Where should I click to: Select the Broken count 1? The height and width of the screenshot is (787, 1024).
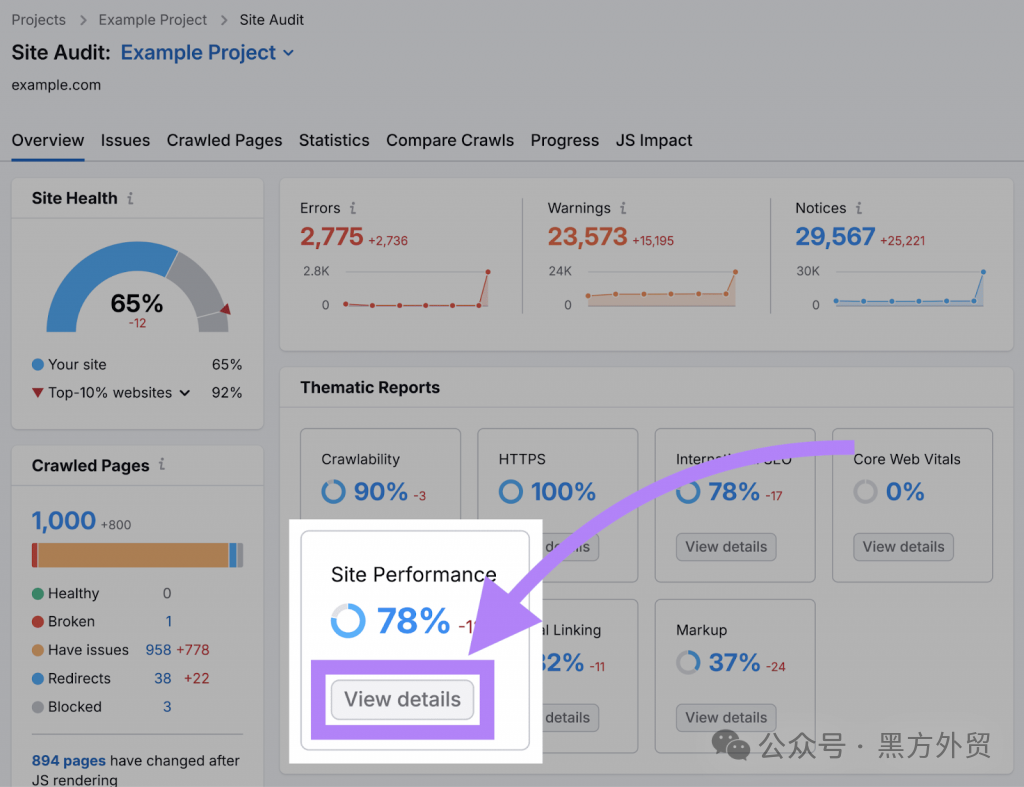pos(168,621)
